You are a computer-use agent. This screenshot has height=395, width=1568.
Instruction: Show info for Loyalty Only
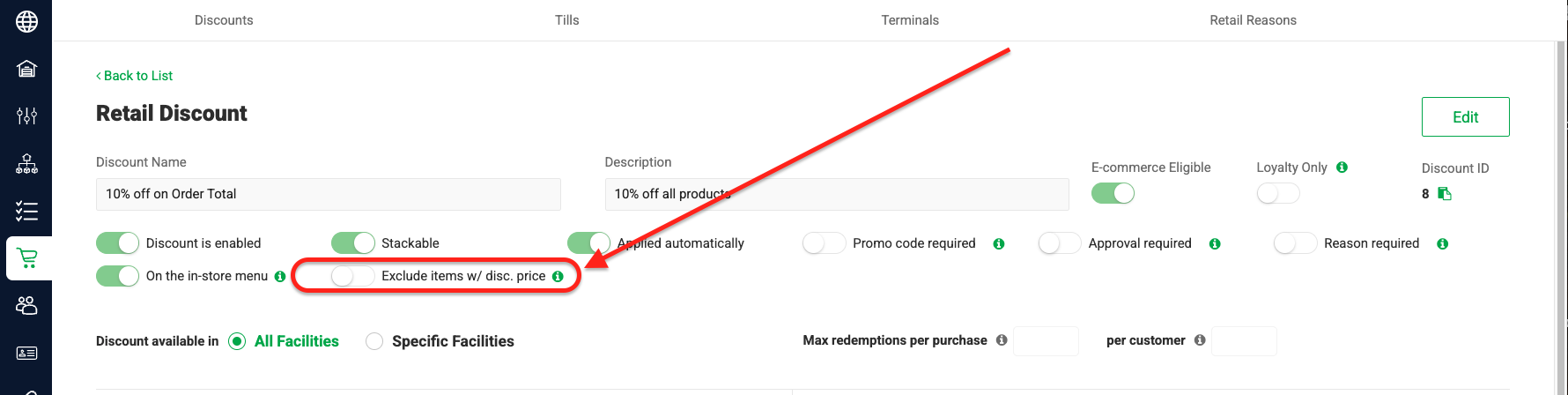tap(1342, 168)
